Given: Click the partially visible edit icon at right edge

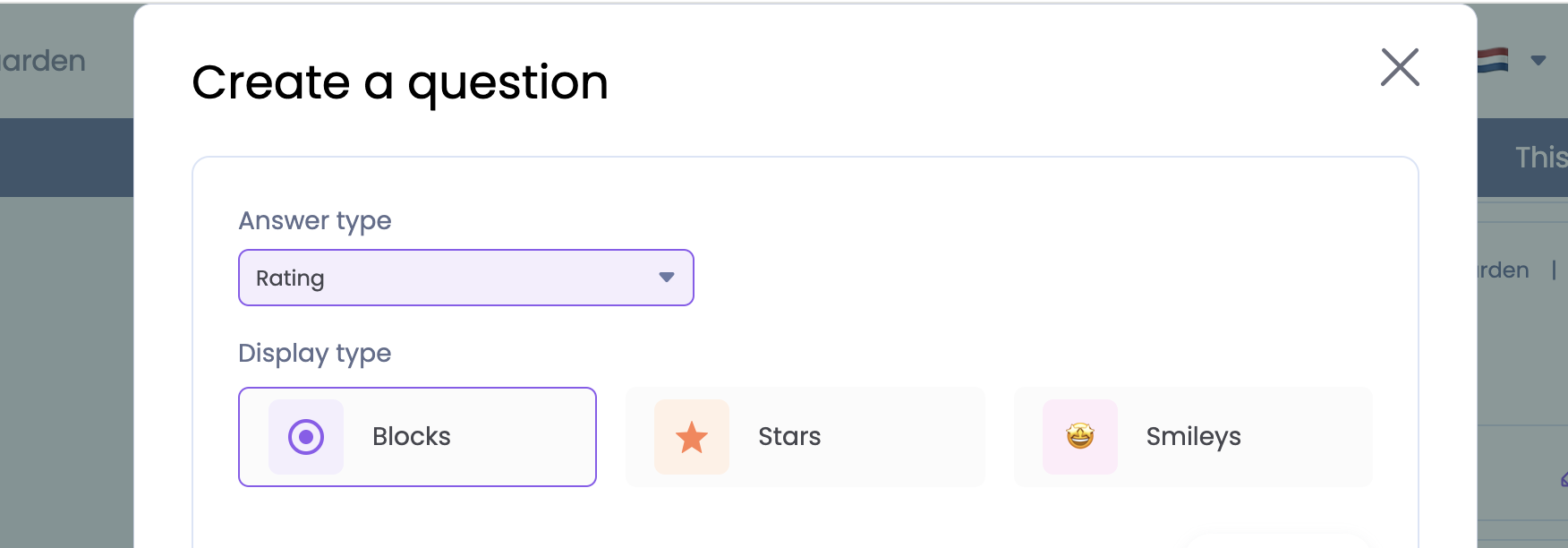Looking at the screenshot, I should (1564, 481).
